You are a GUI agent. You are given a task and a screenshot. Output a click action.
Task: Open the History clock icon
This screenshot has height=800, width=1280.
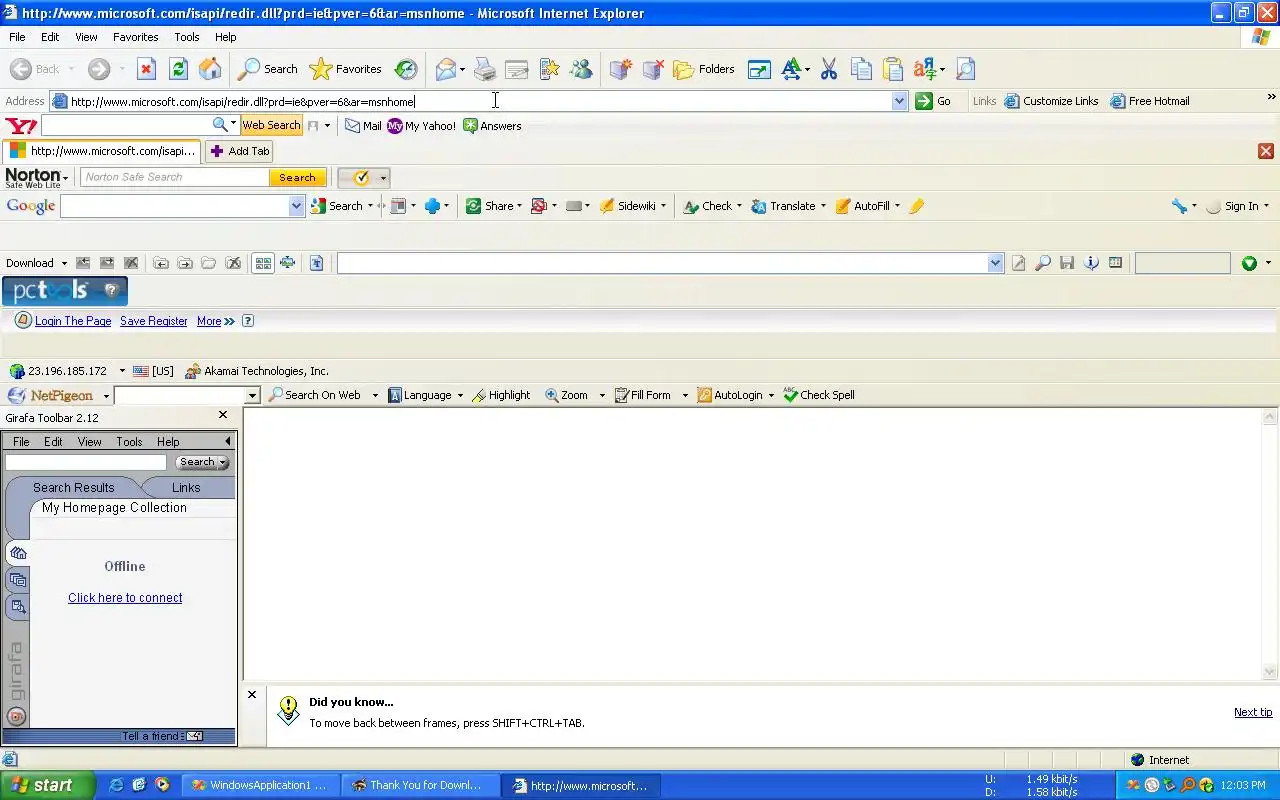click(406, 69)
